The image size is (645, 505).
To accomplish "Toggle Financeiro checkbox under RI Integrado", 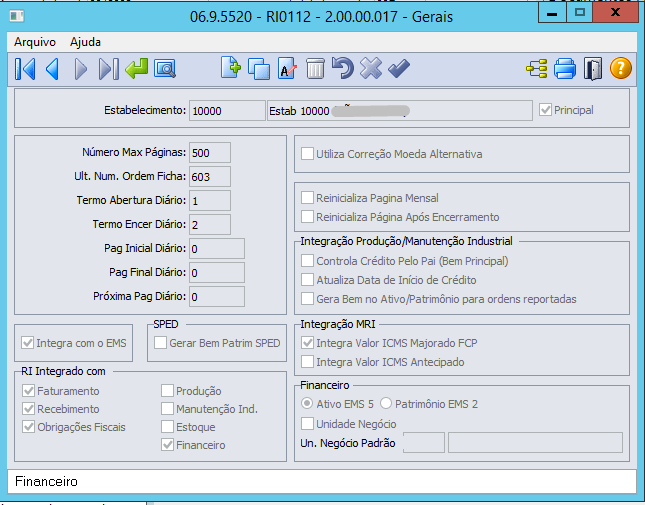I will coord(167,445).
